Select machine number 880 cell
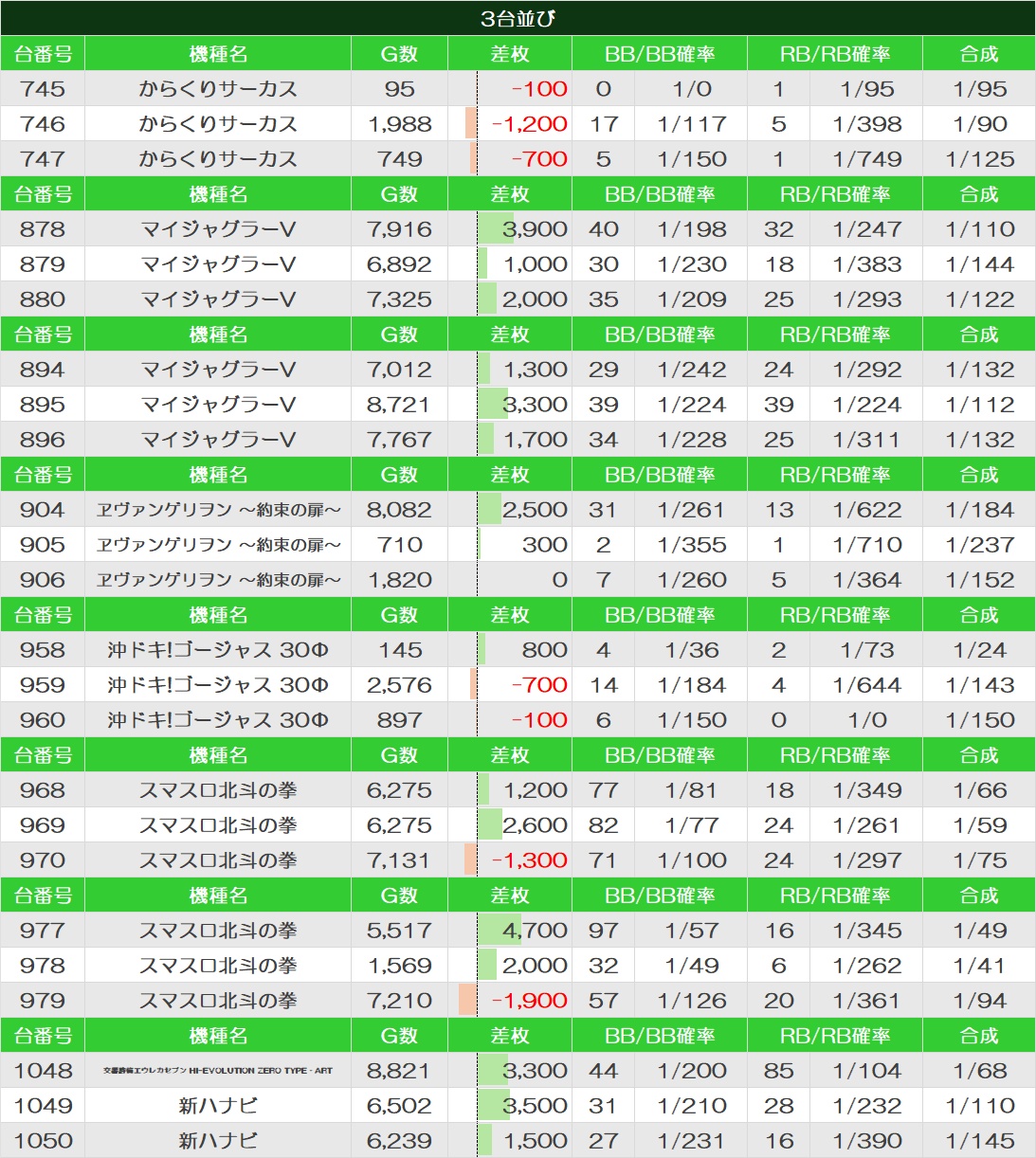Viewport: 1036px width, 1158px height. tap(43, 299)
